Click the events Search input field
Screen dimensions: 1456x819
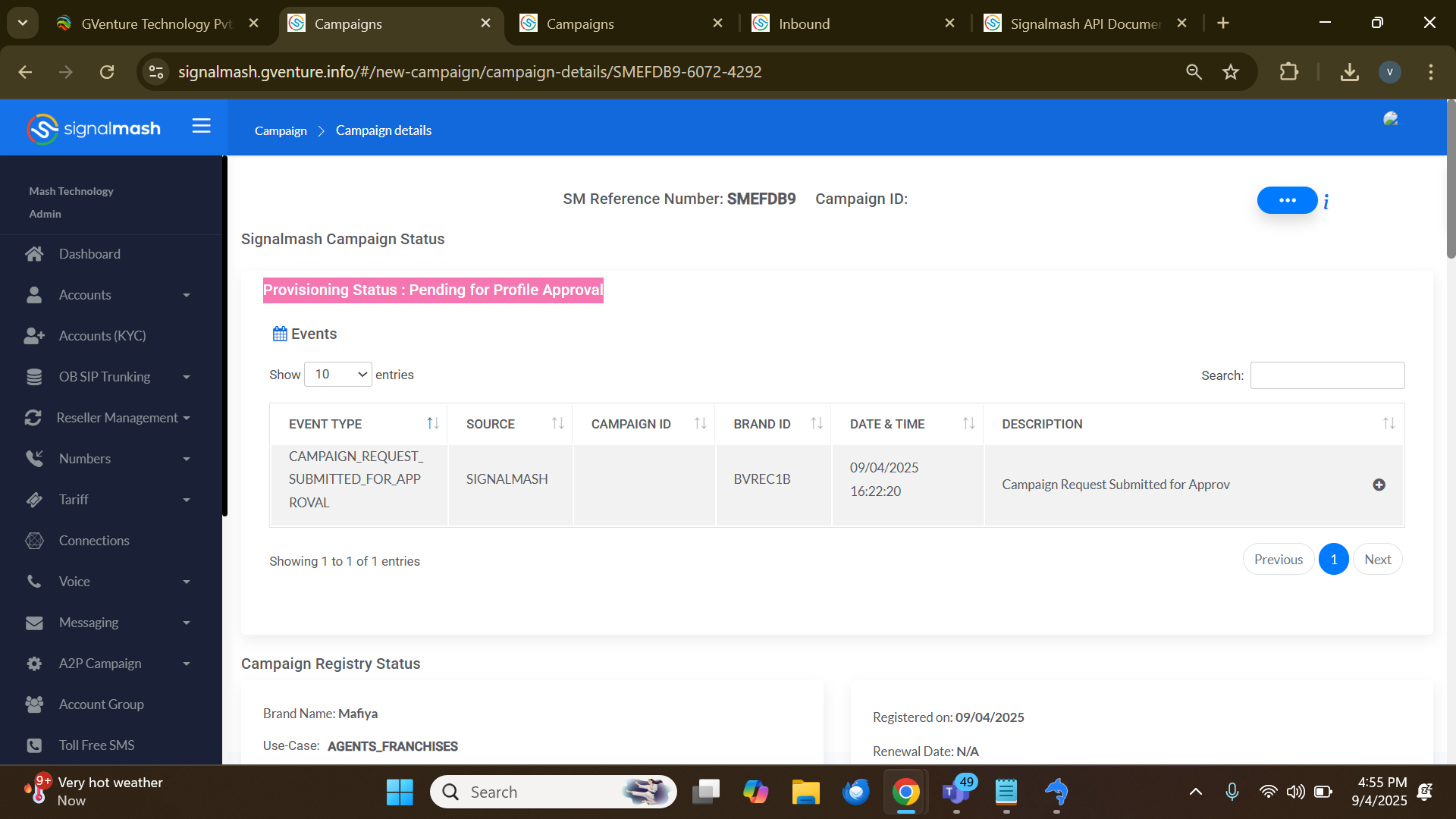[1326, 375]
